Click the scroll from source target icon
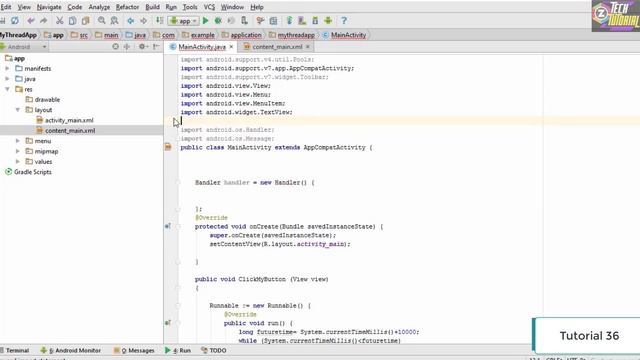The width and height of the screenshot is (640, 360). click(116, 47)
